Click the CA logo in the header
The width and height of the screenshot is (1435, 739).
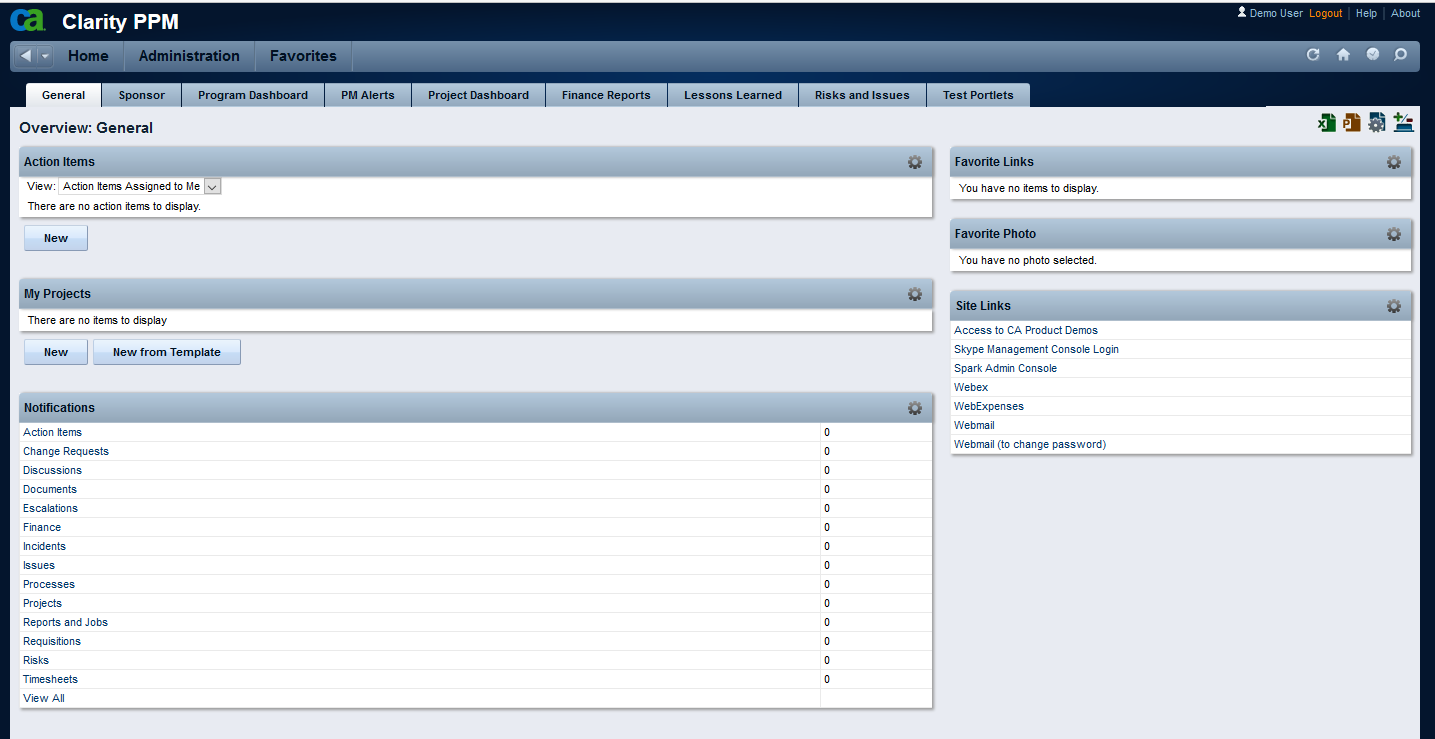pos(28,20)
